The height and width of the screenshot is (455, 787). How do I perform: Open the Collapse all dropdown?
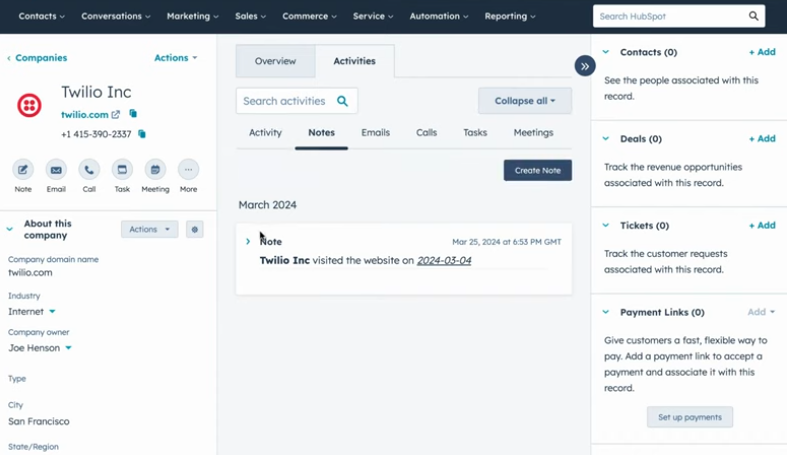click(x=524, y=101)
